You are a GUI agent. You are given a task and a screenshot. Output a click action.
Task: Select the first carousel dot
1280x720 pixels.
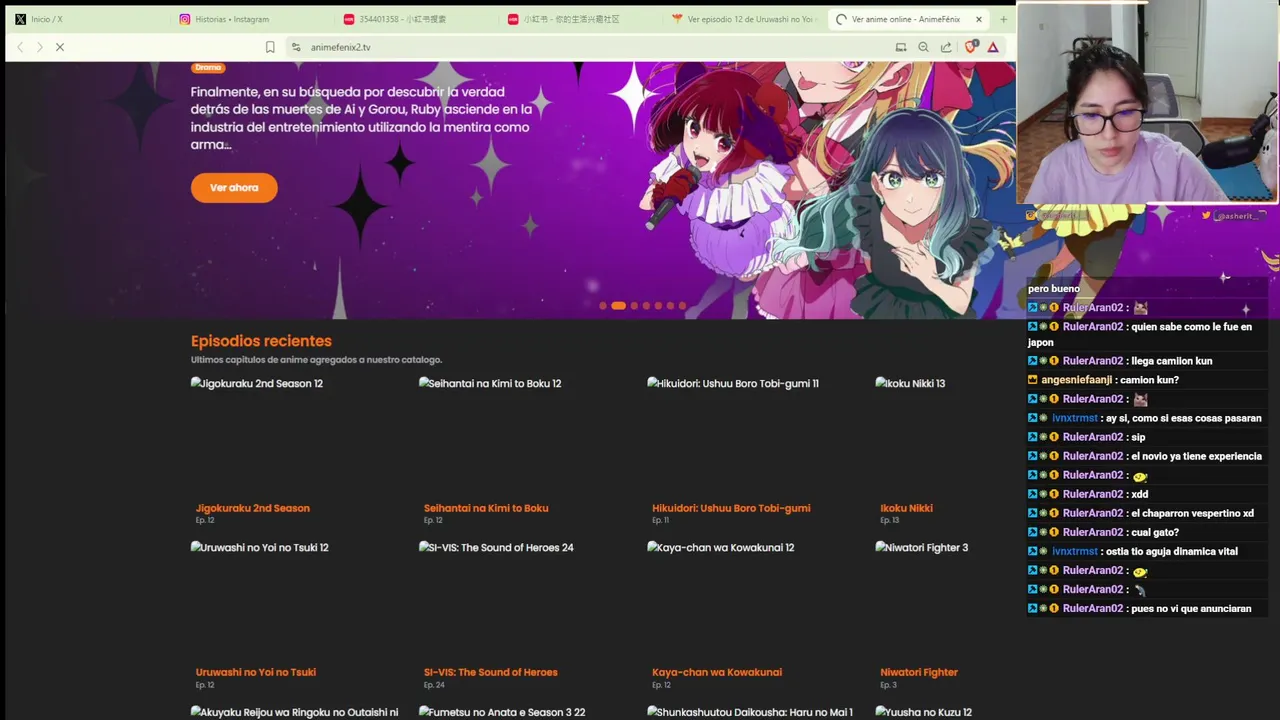[x=603, y=306]
